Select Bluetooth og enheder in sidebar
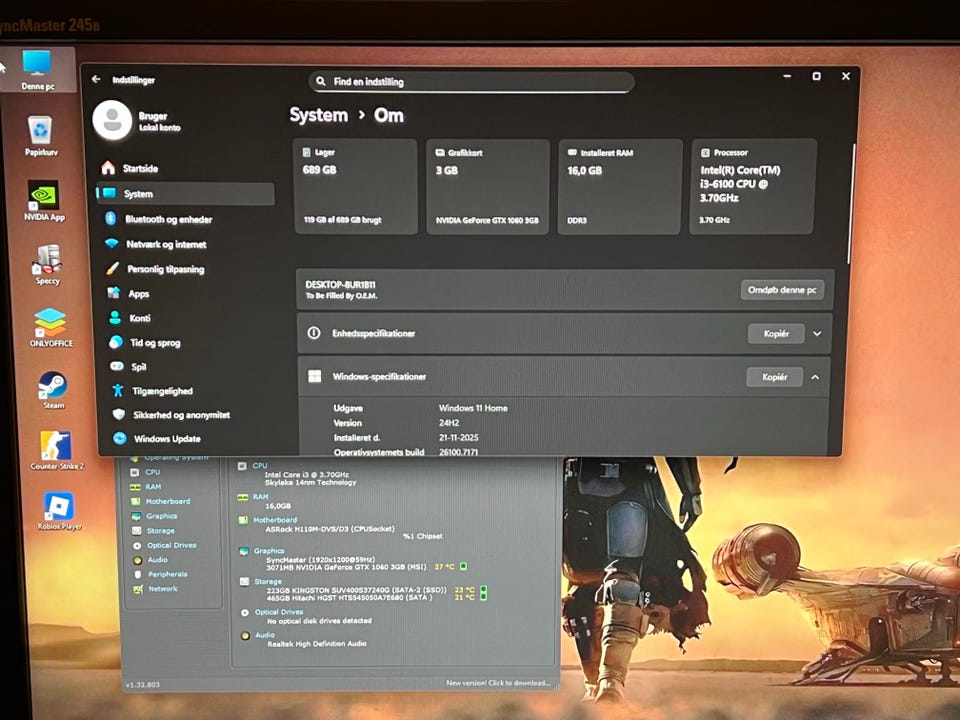Screen dimensions: 960x720 click(x=168, y=219)
